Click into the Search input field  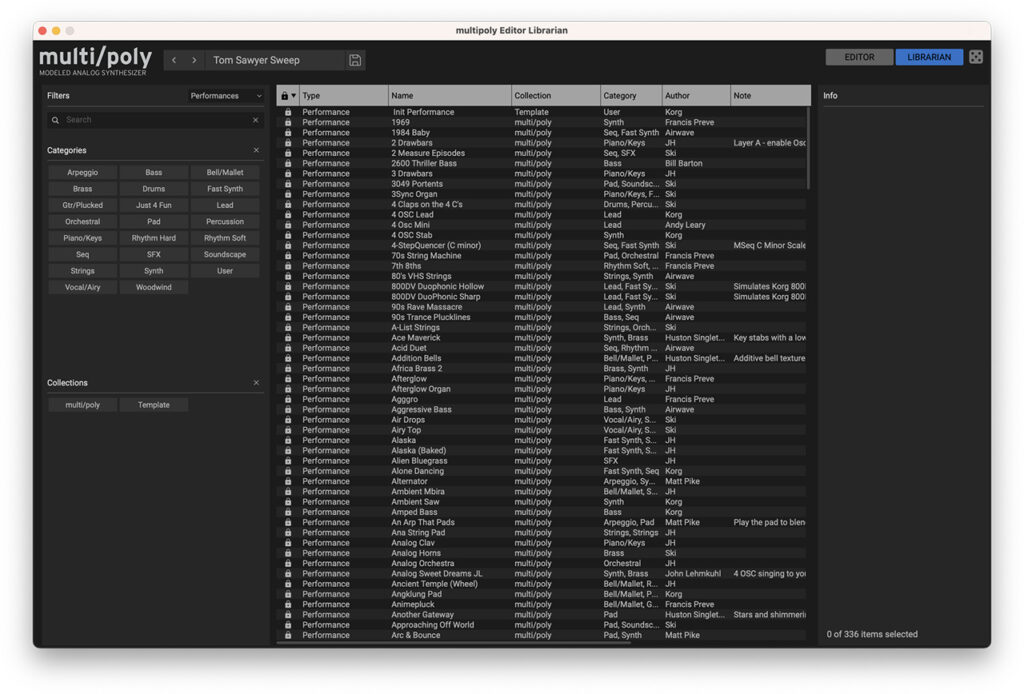155,120
